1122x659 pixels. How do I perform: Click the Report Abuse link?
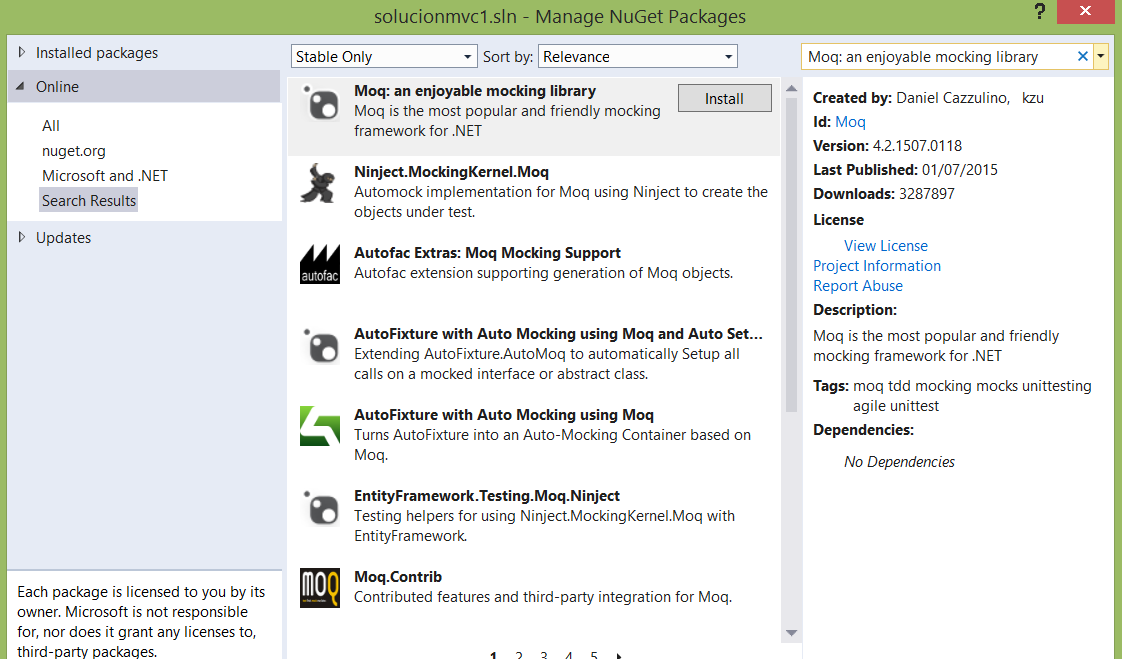click(858, 285)
